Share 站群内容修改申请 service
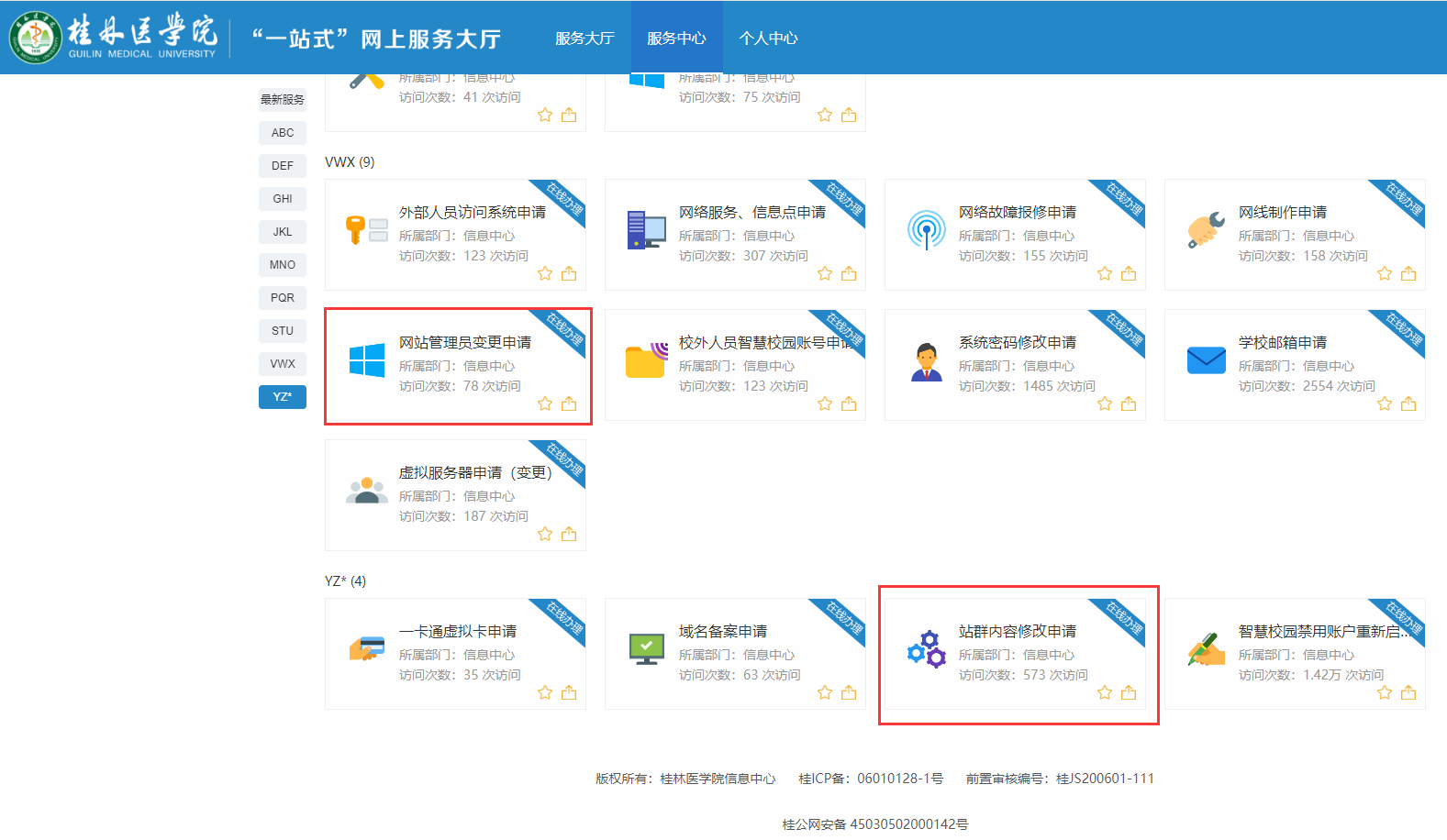This screenshot has height=840, width=1447. [x=1129, y=692]
